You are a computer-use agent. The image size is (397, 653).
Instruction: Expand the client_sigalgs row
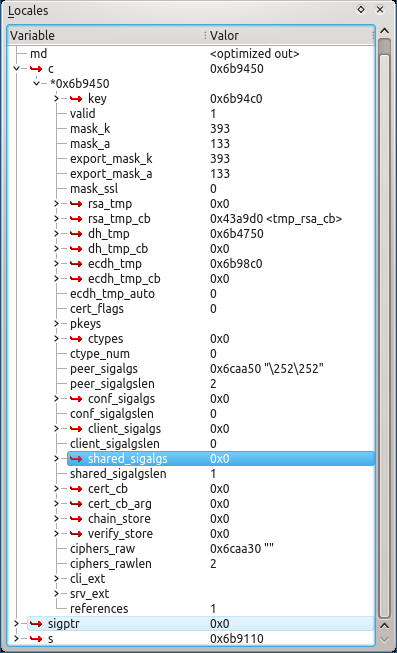(x=56, y=429)
